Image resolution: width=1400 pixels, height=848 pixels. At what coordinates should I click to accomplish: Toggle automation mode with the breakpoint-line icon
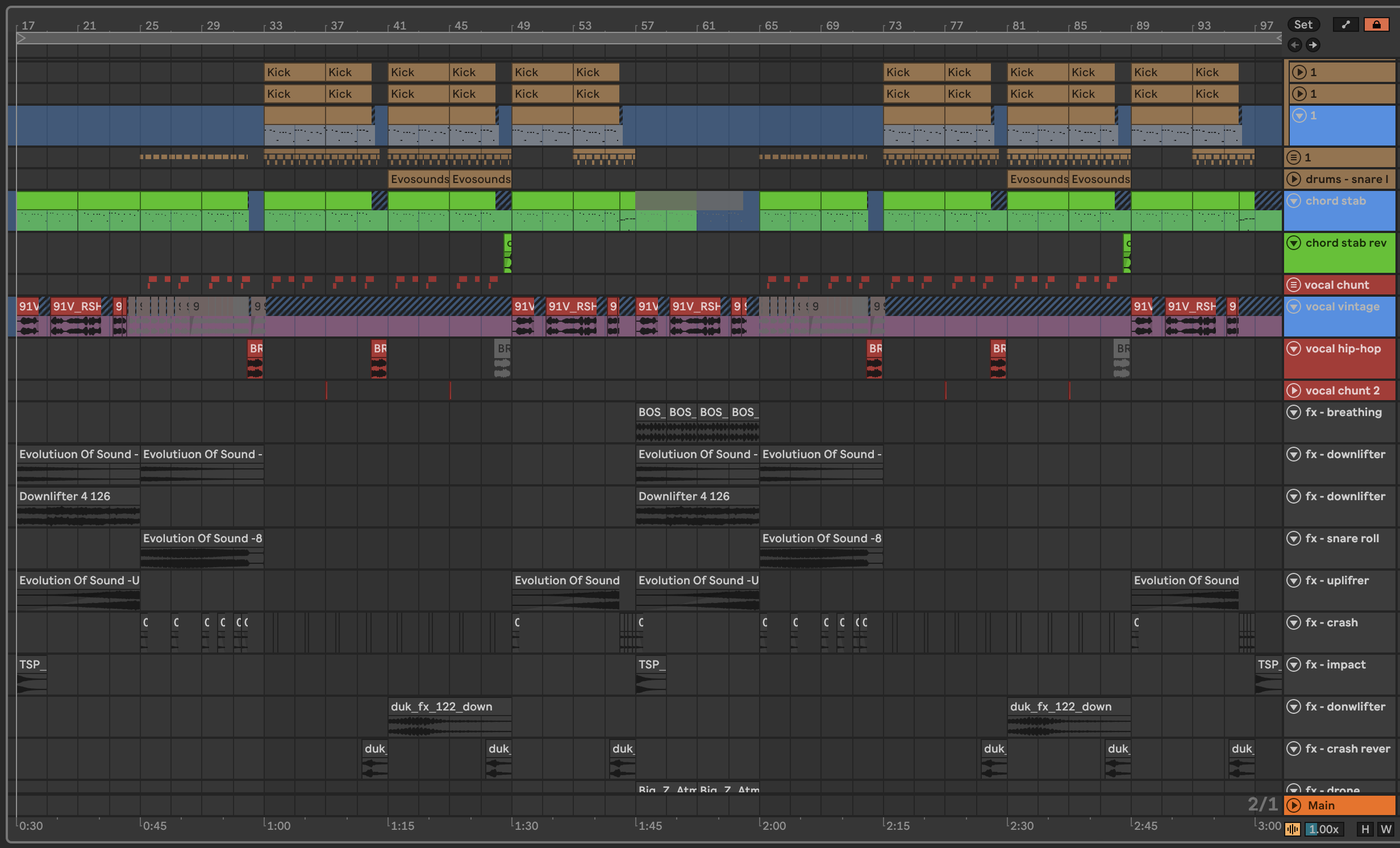pos(1345,24)
